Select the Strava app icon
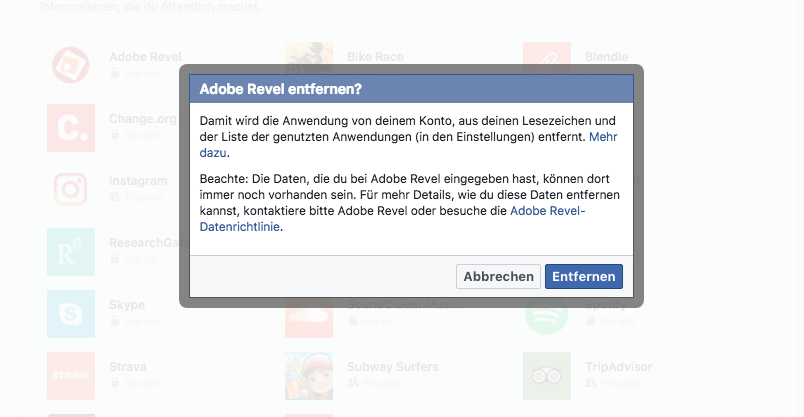 71,376
